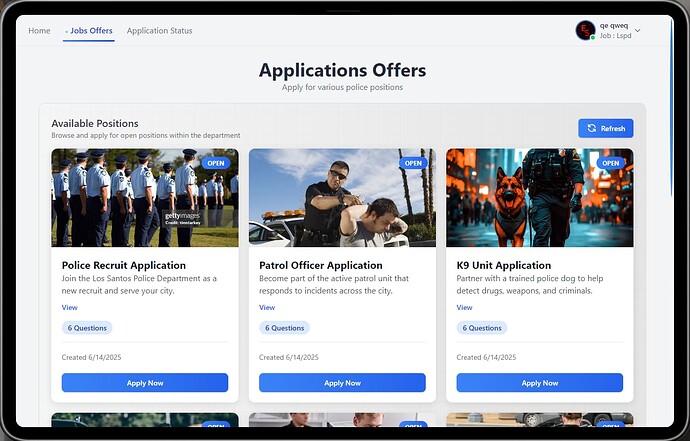
Task: Click Created 6/14/2025 on Patrol Officer card
Action: tap(289, 357)
